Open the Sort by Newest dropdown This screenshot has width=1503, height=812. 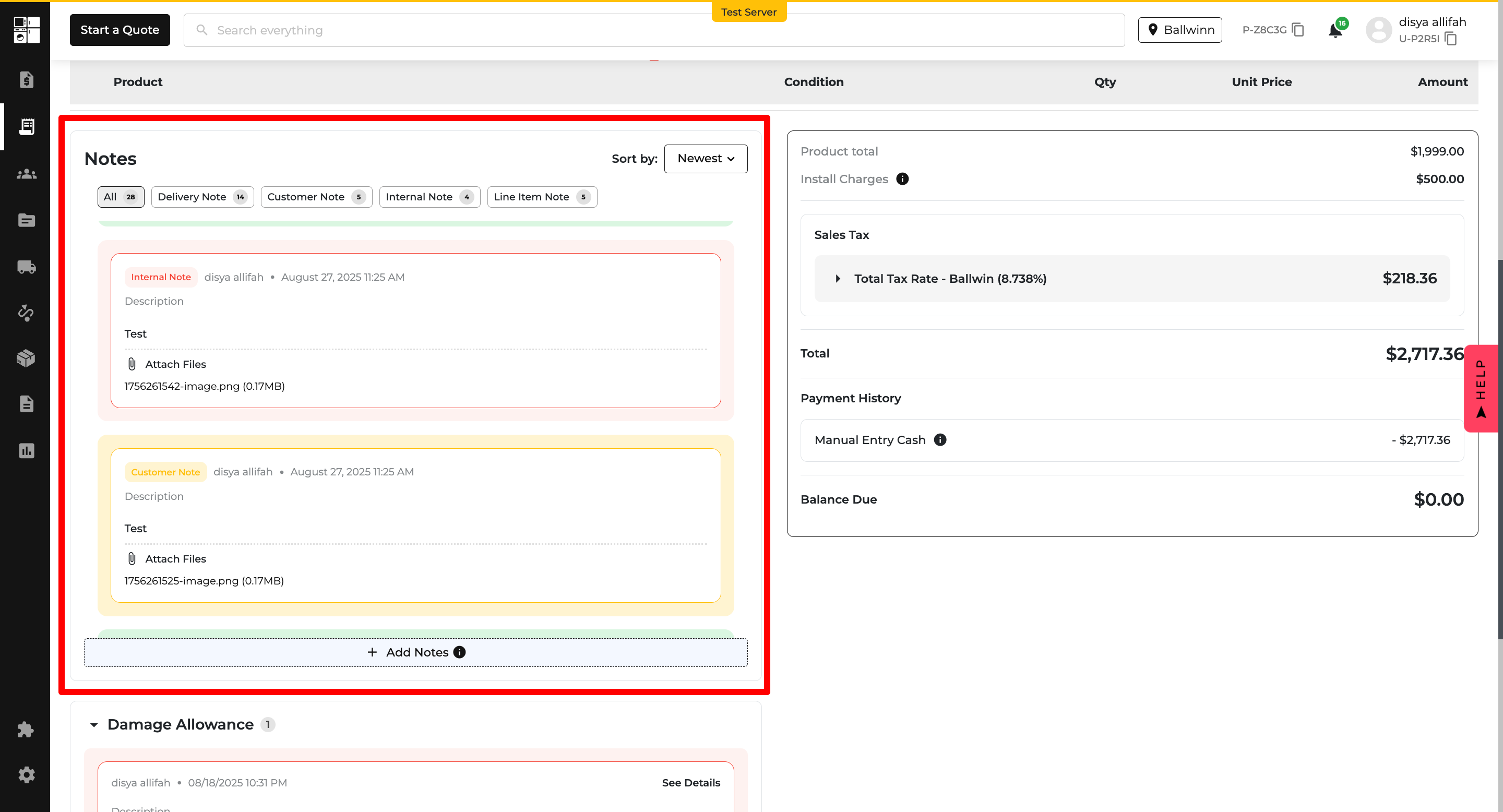[706, 159]
